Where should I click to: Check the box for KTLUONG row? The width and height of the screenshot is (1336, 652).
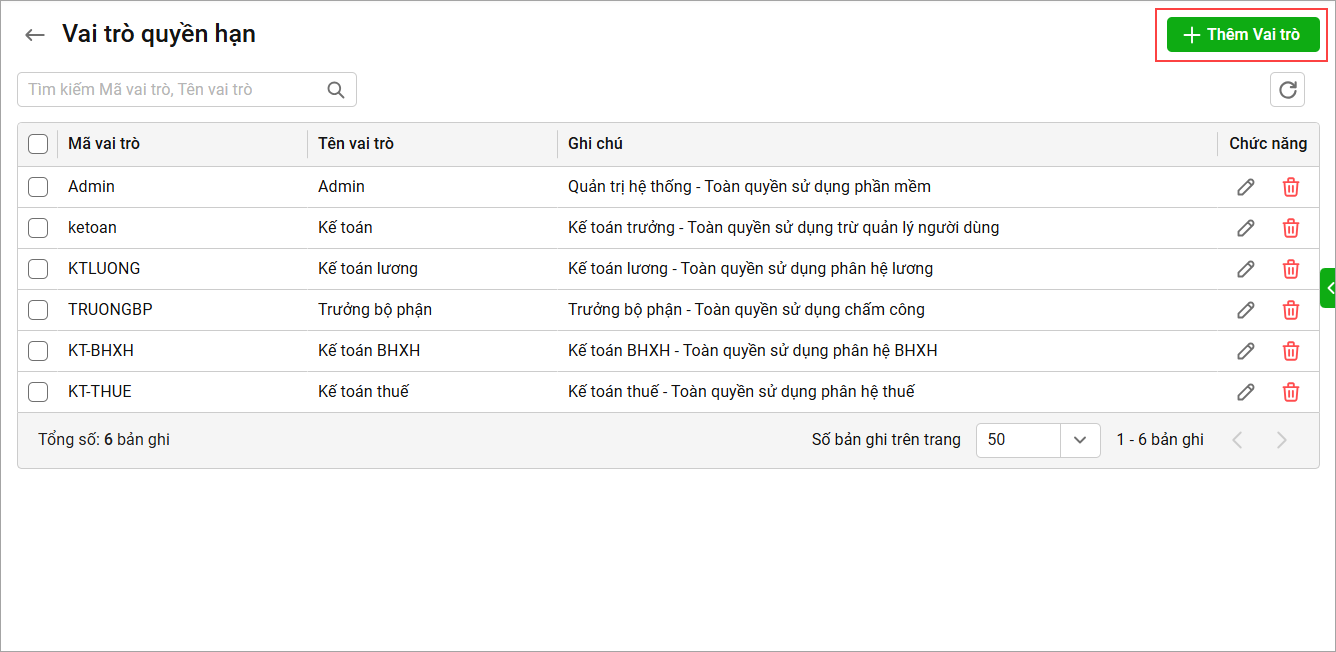click(38, 269)
